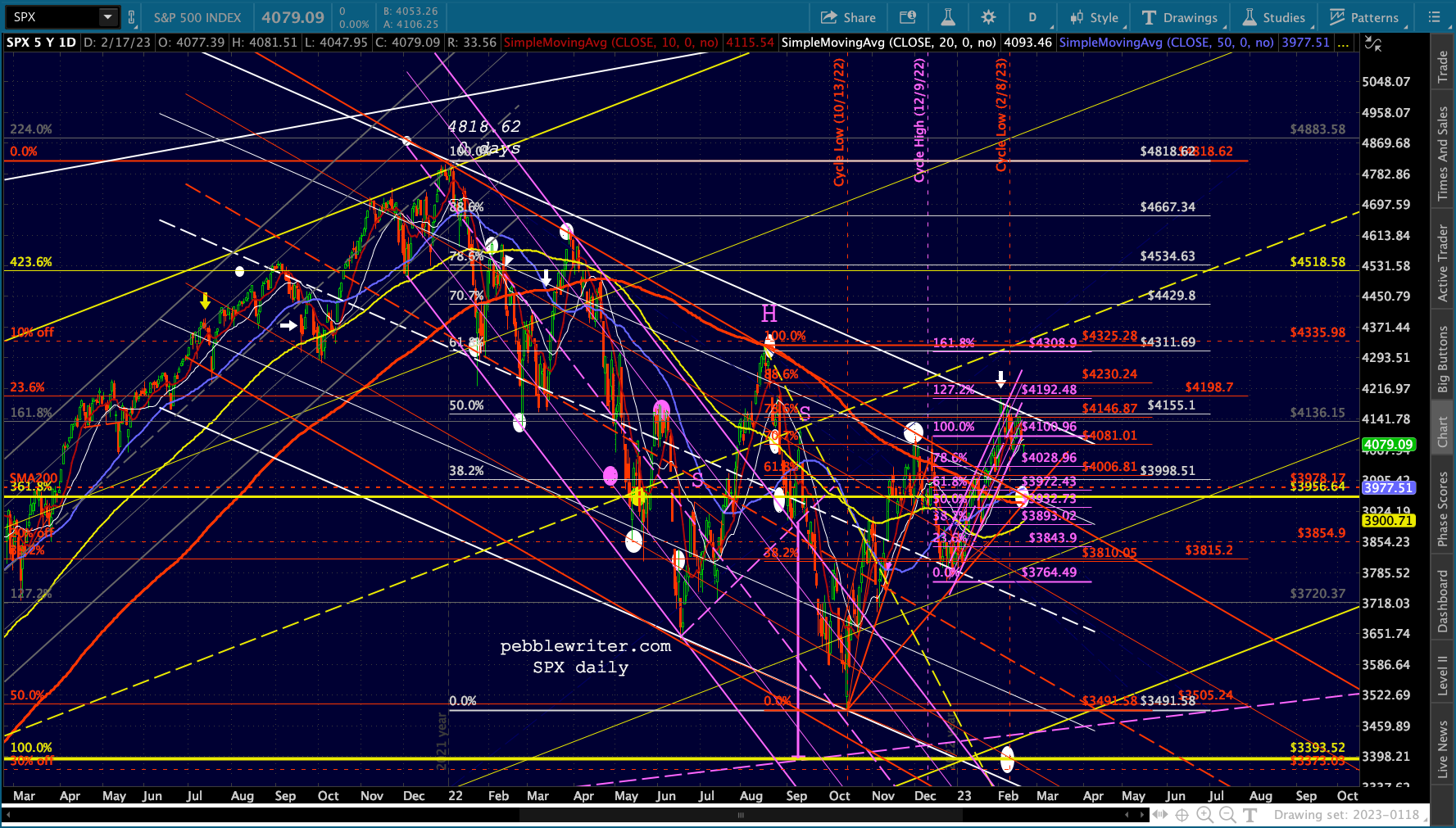This screenshot has height=828, width=1456.
Task: Click the text tool T icon
Action: [1250, 815]
